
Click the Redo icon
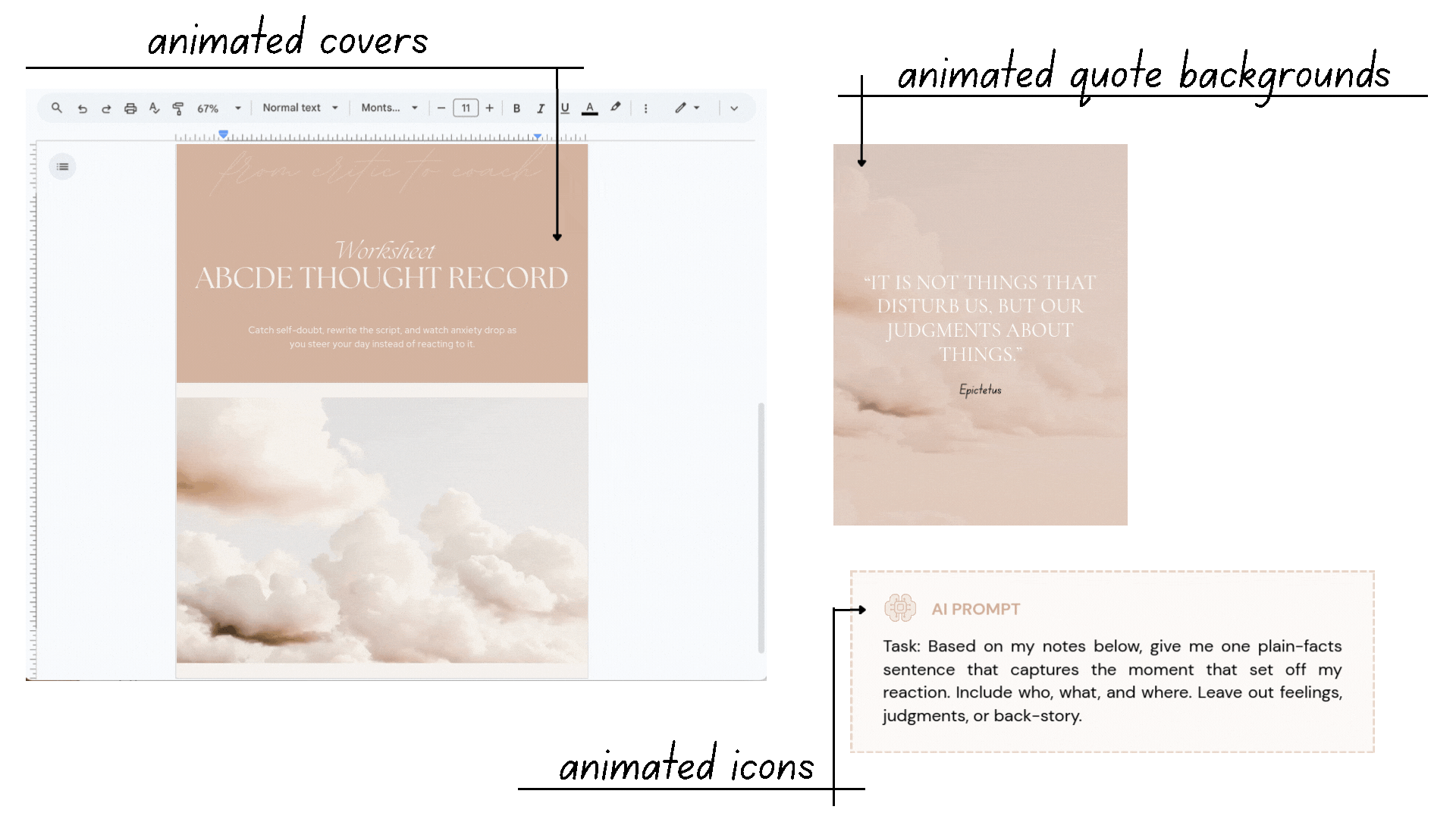[x=106, y=108]
